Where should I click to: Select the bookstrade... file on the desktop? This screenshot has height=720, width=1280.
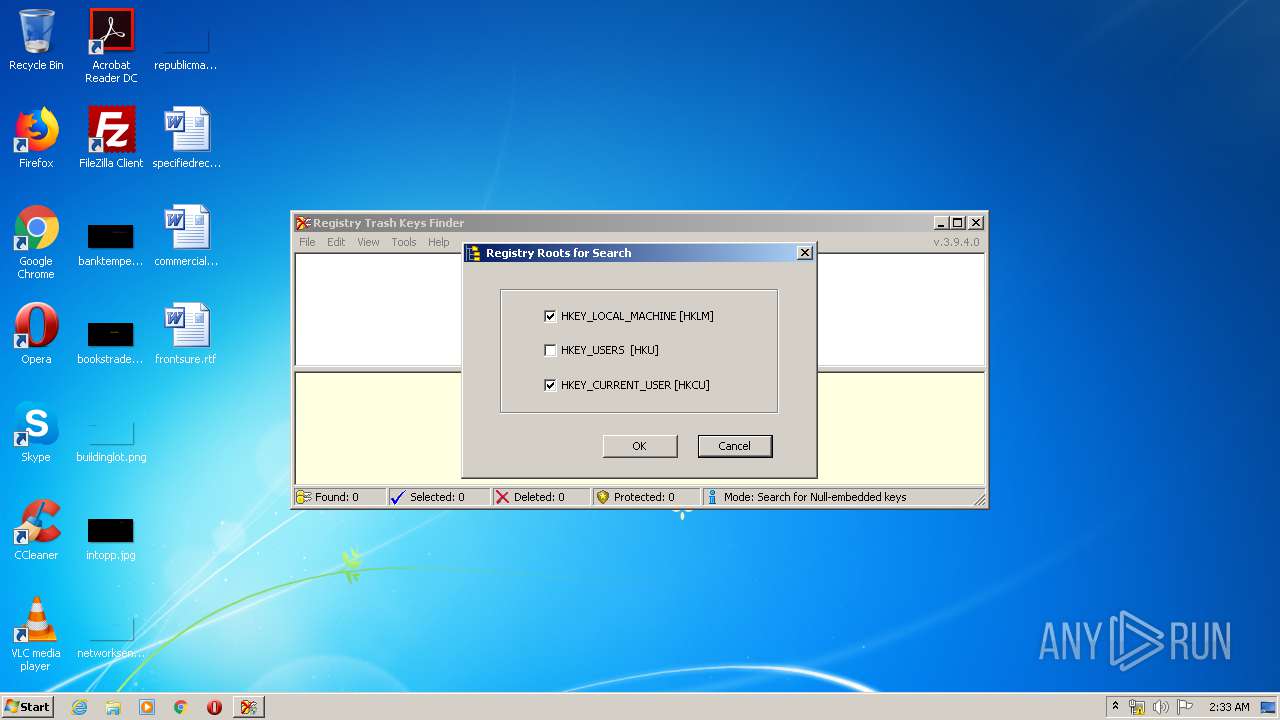coord(111,341)
